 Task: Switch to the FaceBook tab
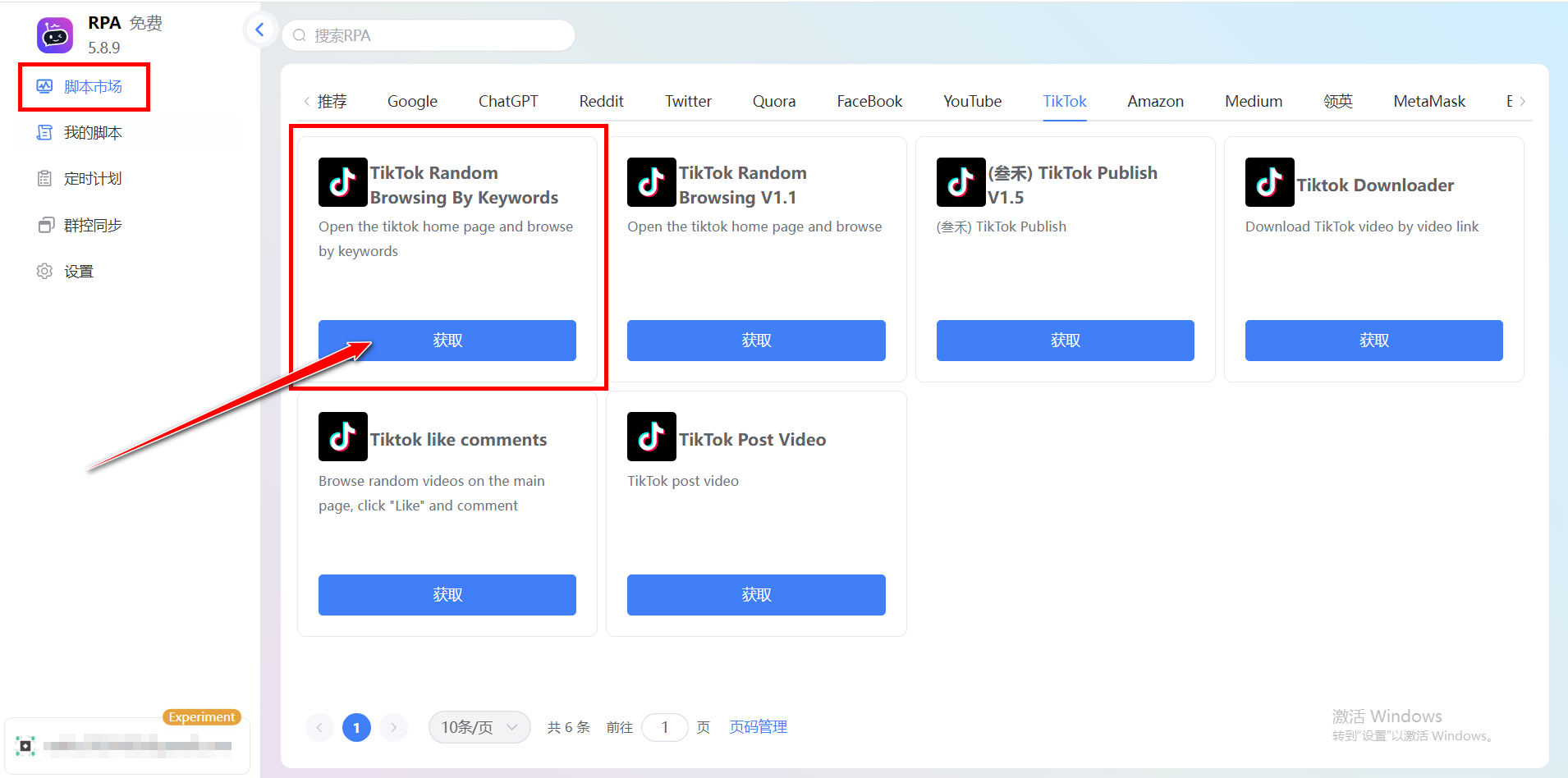tap(869, 101)
